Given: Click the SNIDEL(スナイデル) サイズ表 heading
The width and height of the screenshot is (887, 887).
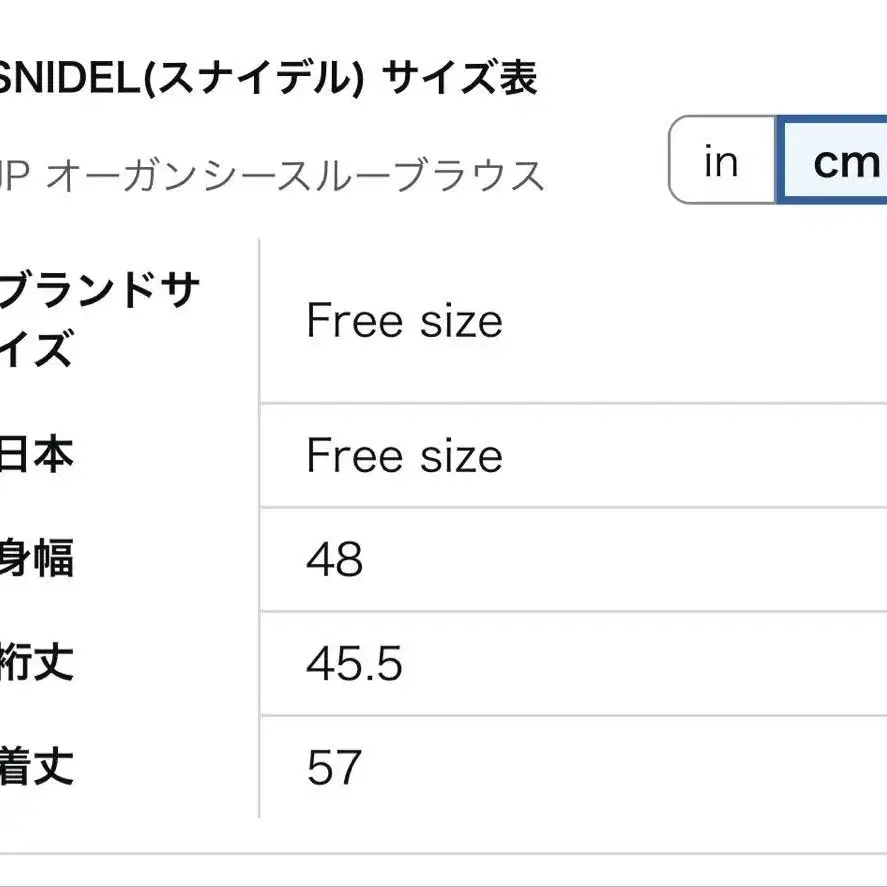Looking at the screenshot, I should click(x=267, y=79).
